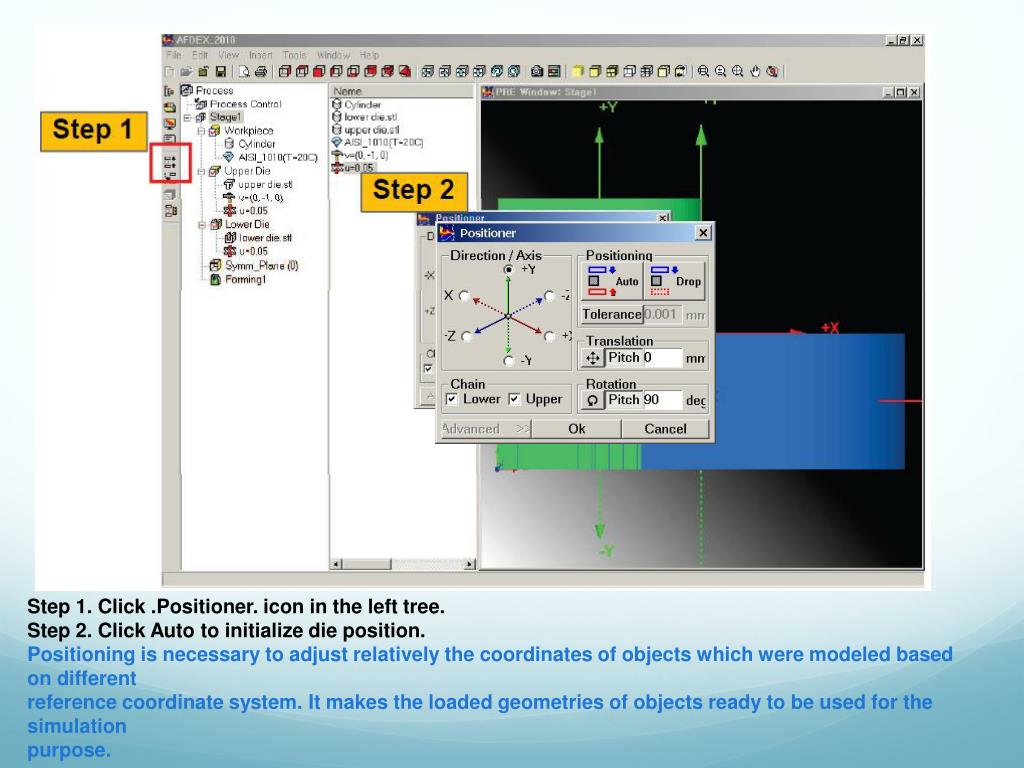Viewport: 1024px width, 768px height.
Task: Click the Tolerance button
Action: click(612, 315)
